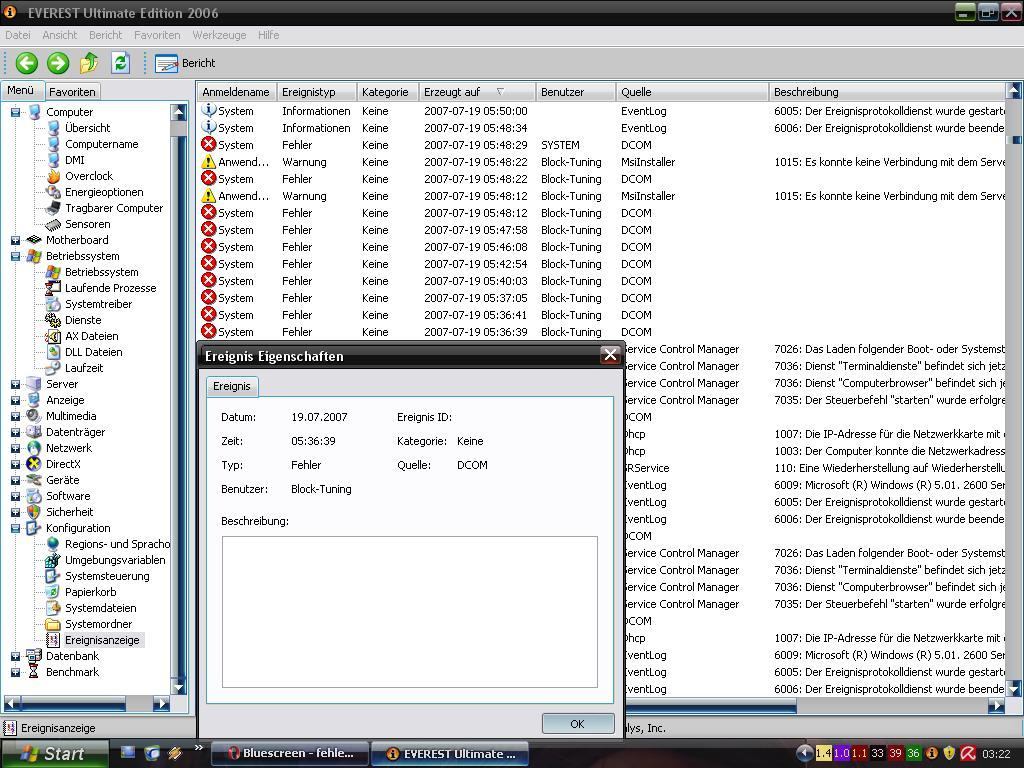The width and height of the screenshot is (1024, 768).
Task: Open the Bluescreen taskbar window
Action: pyautogui.click(x=289, y=754)
